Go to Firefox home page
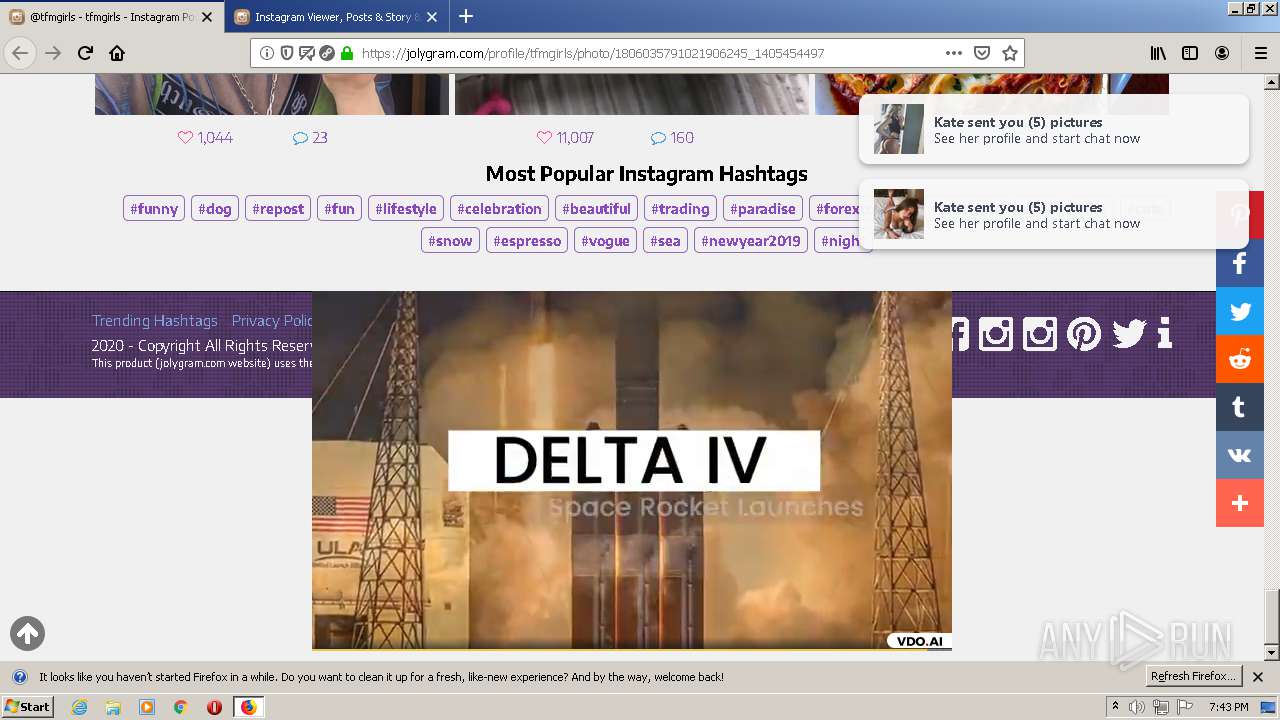Screen dimensions: 1280x720 [117, 53]
